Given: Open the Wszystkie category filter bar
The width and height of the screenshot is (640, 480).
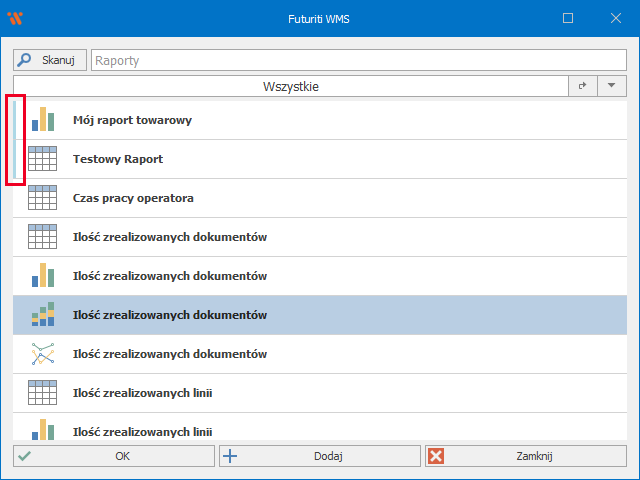Looking at the screenshot, I should [x=290, y=87].
